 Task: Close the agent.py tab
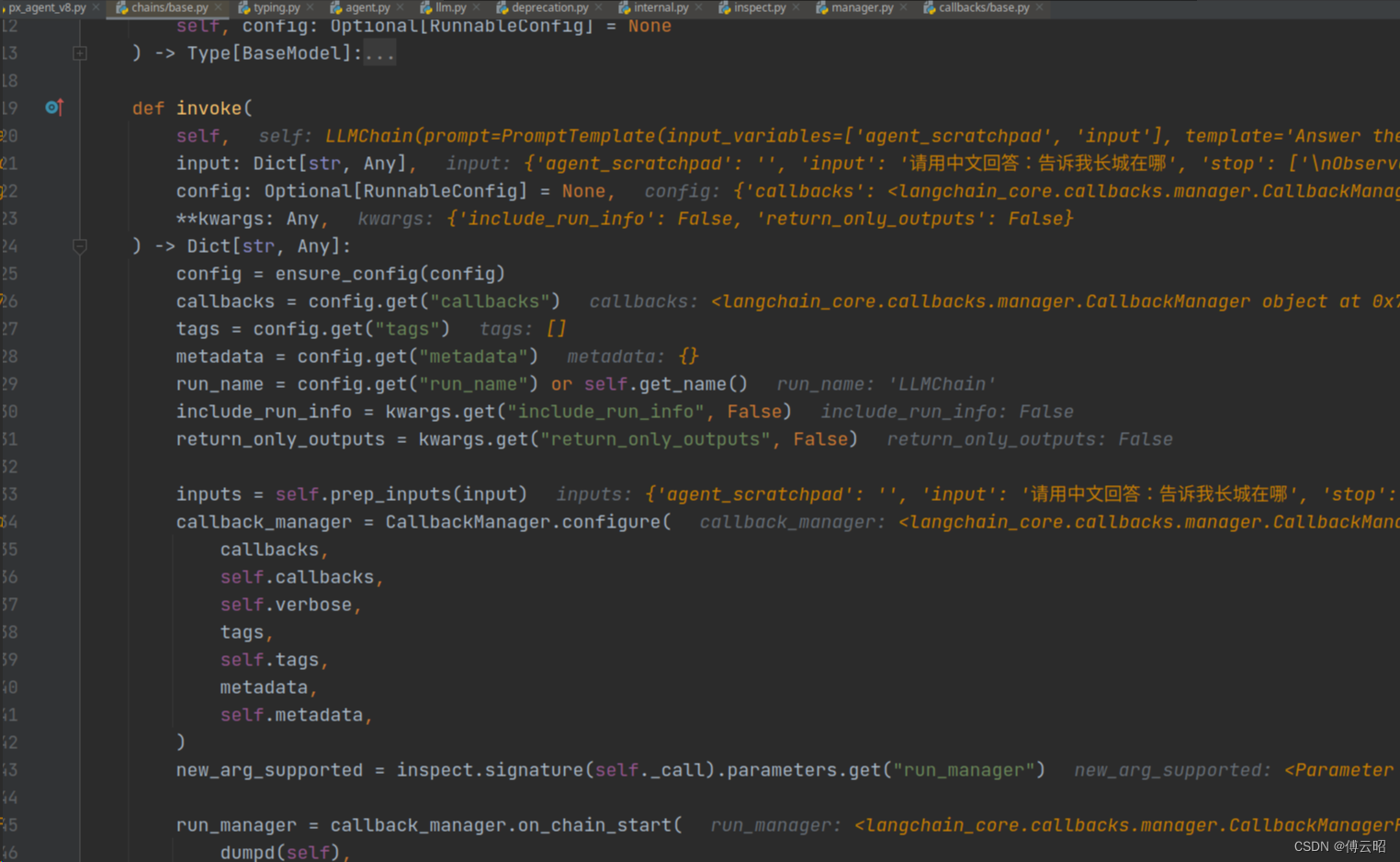click(x=400, y=7)
